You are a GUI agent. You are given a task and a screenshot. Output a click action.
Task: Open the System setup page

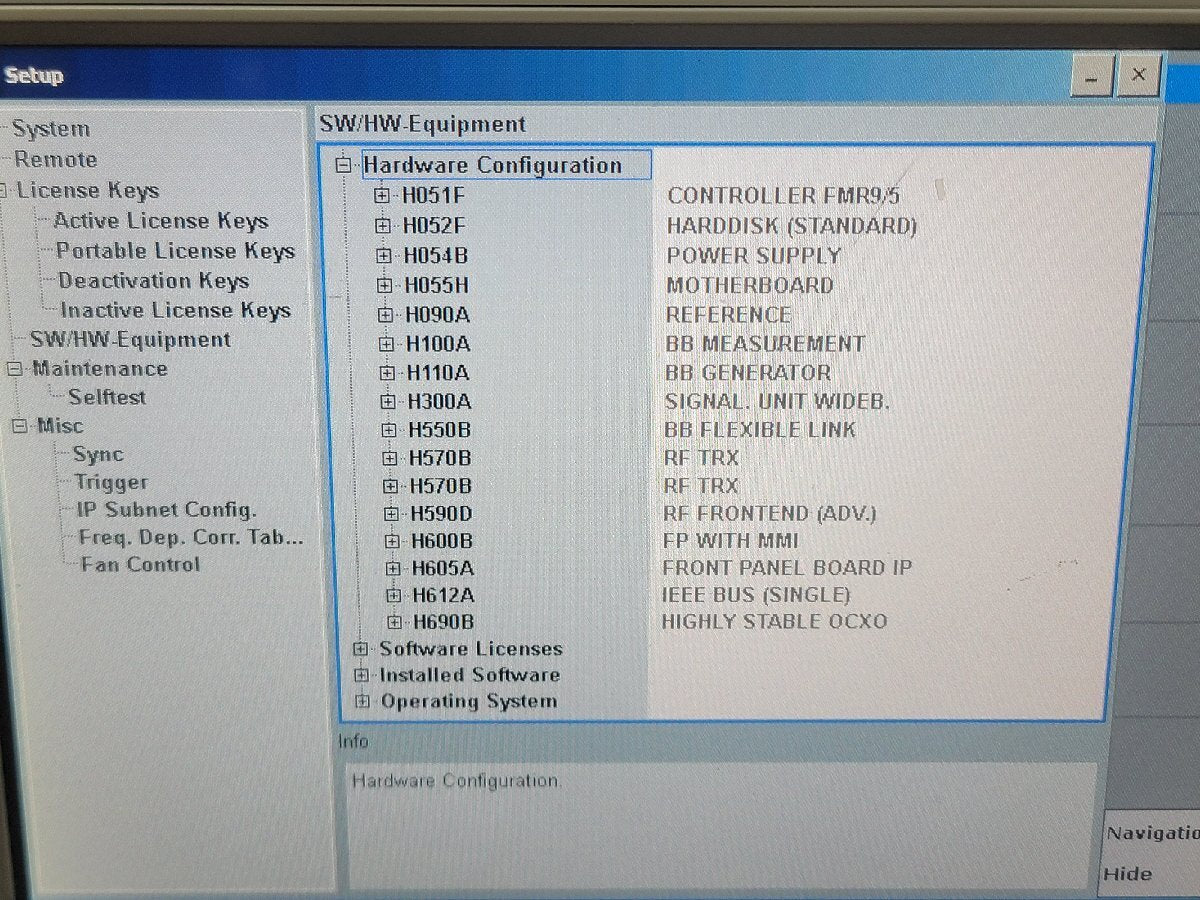coord(51,129)
